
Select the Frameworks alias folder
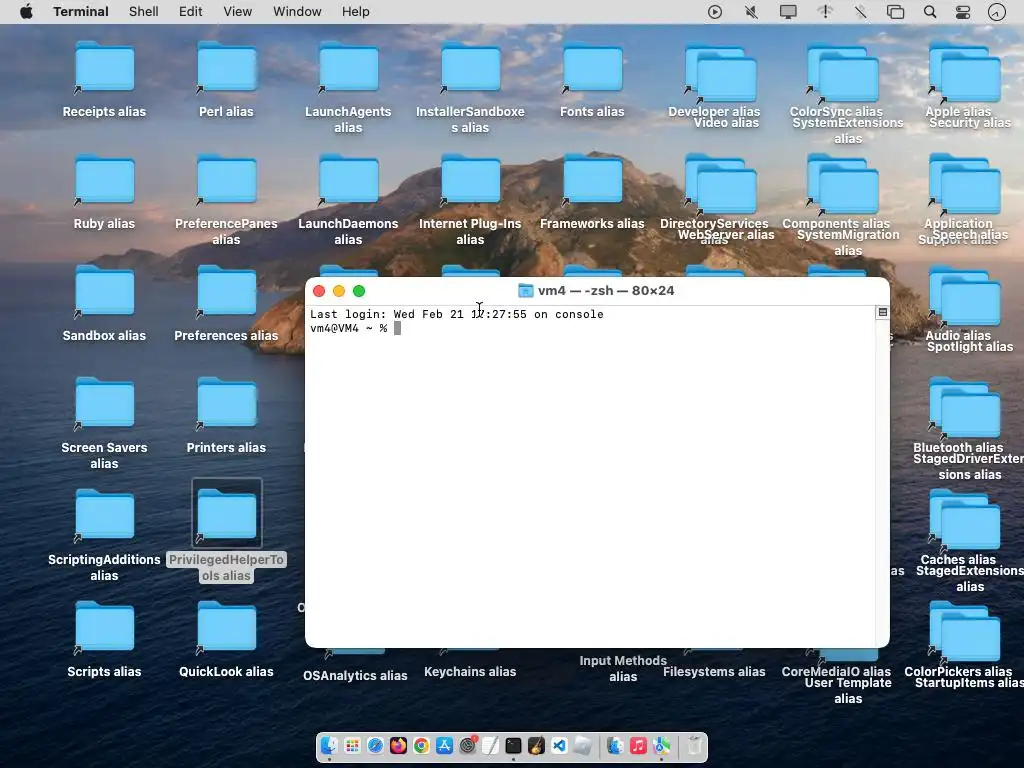click(x=593, y=180)
